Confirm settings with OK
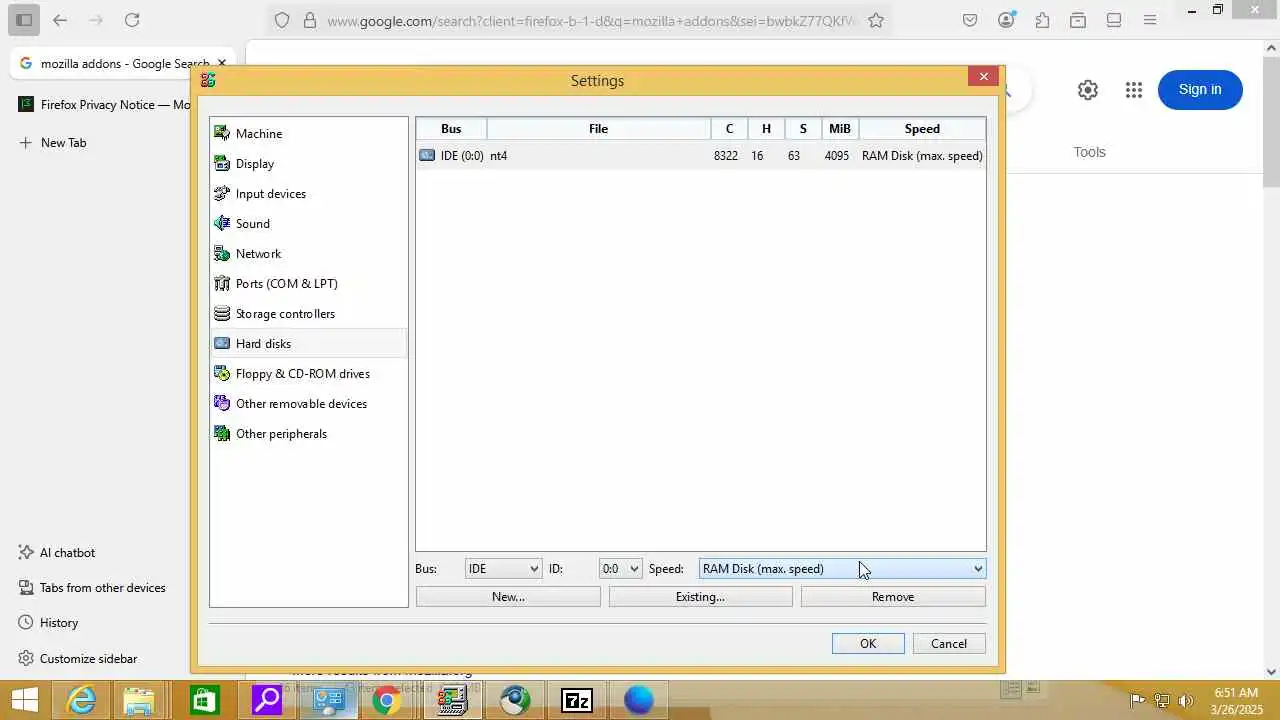Viewport: 1280px width, 720px height. [868, 643]
